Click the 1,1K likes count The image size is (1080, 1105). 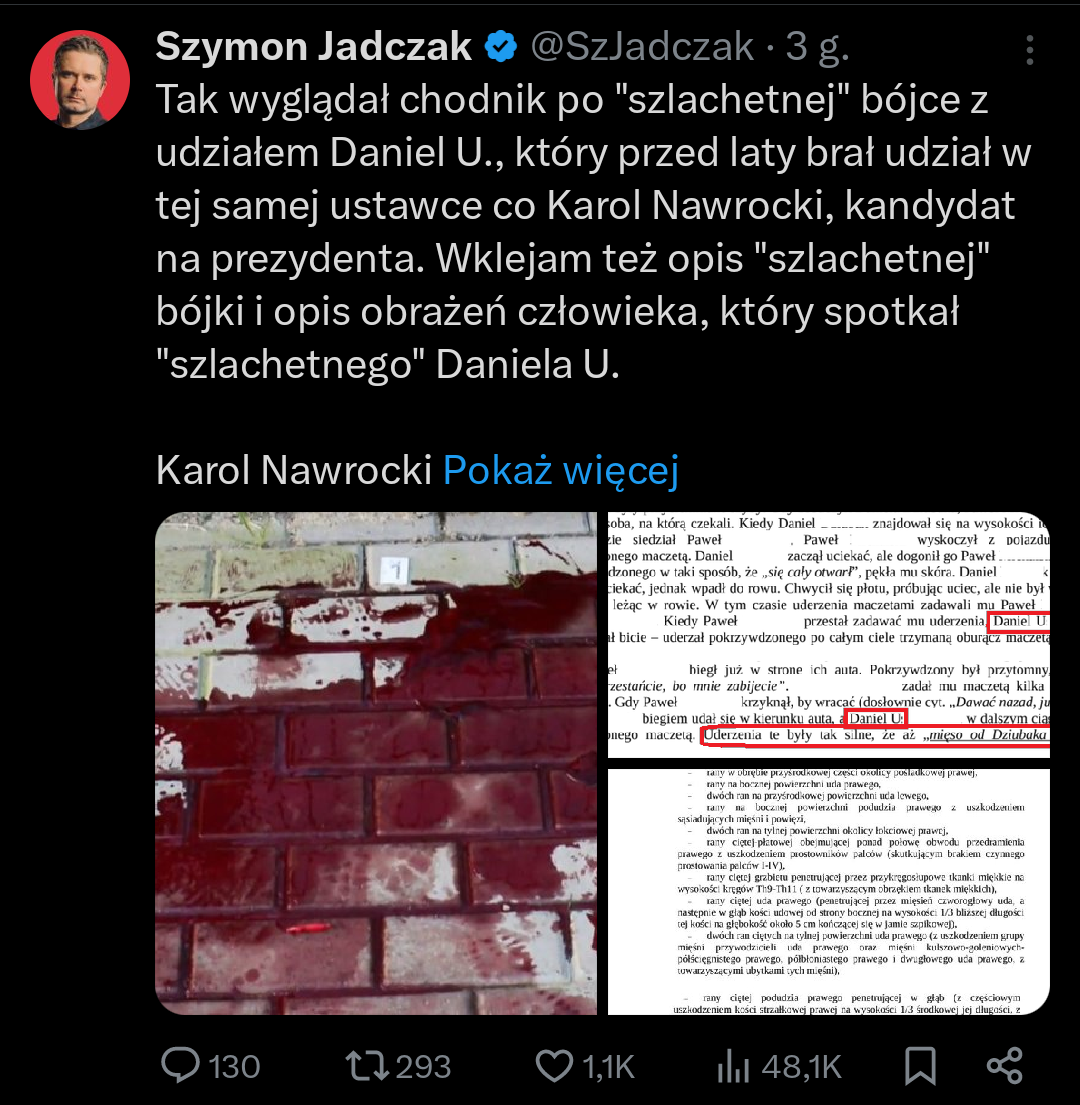click(609, 1066)
